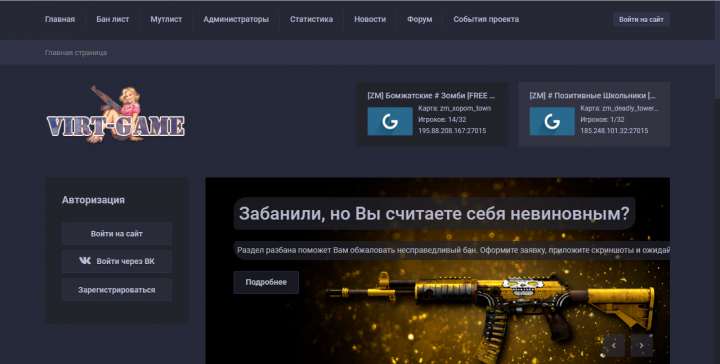Visit the Форум link in the navbar

pos(419,19)
